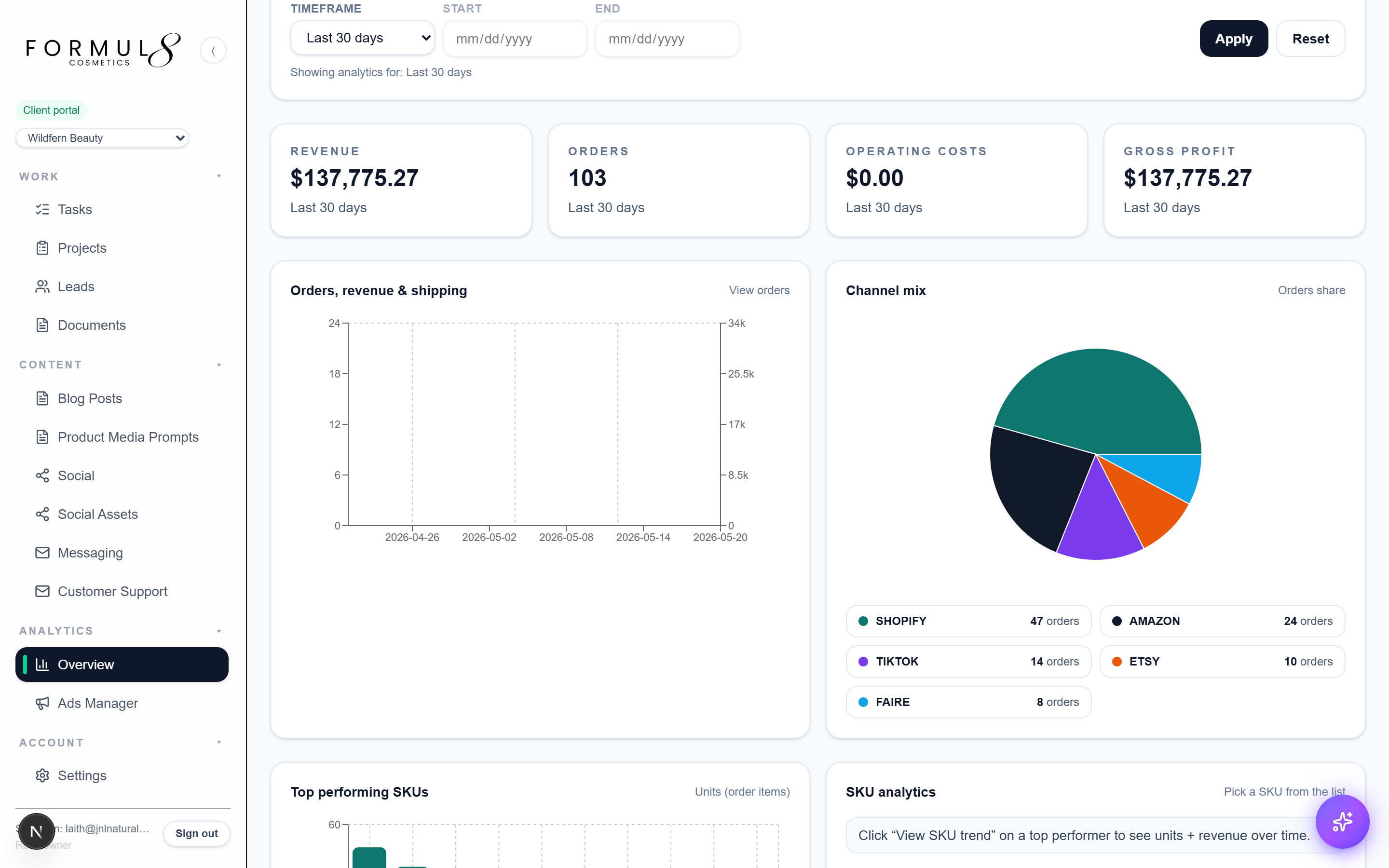Click the Reset button
1389x868 pixels.
pyautogui.click(x=1310, y=39)
